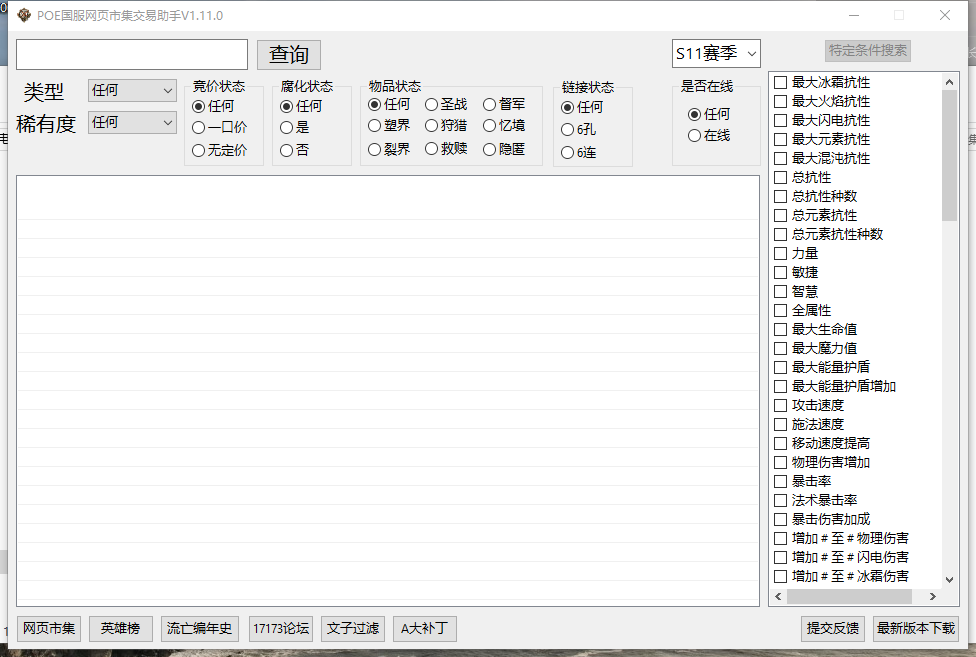The image size is (976, 657).
Task: Click 提交反馈 button
Action: click(x=833, y=629)
